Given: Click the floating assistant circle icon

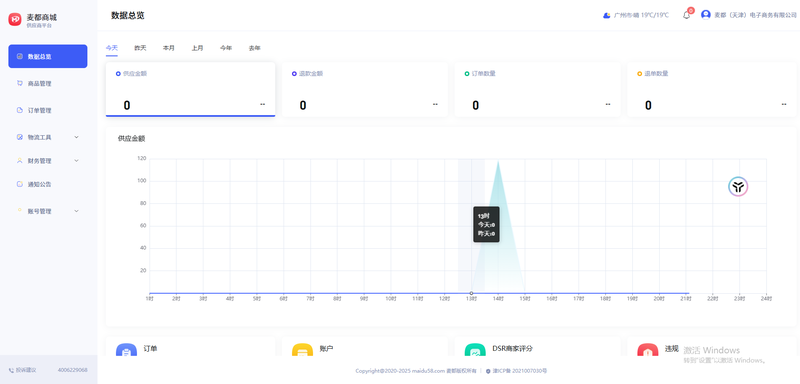Looking at the screenshot, I should 738,187.
